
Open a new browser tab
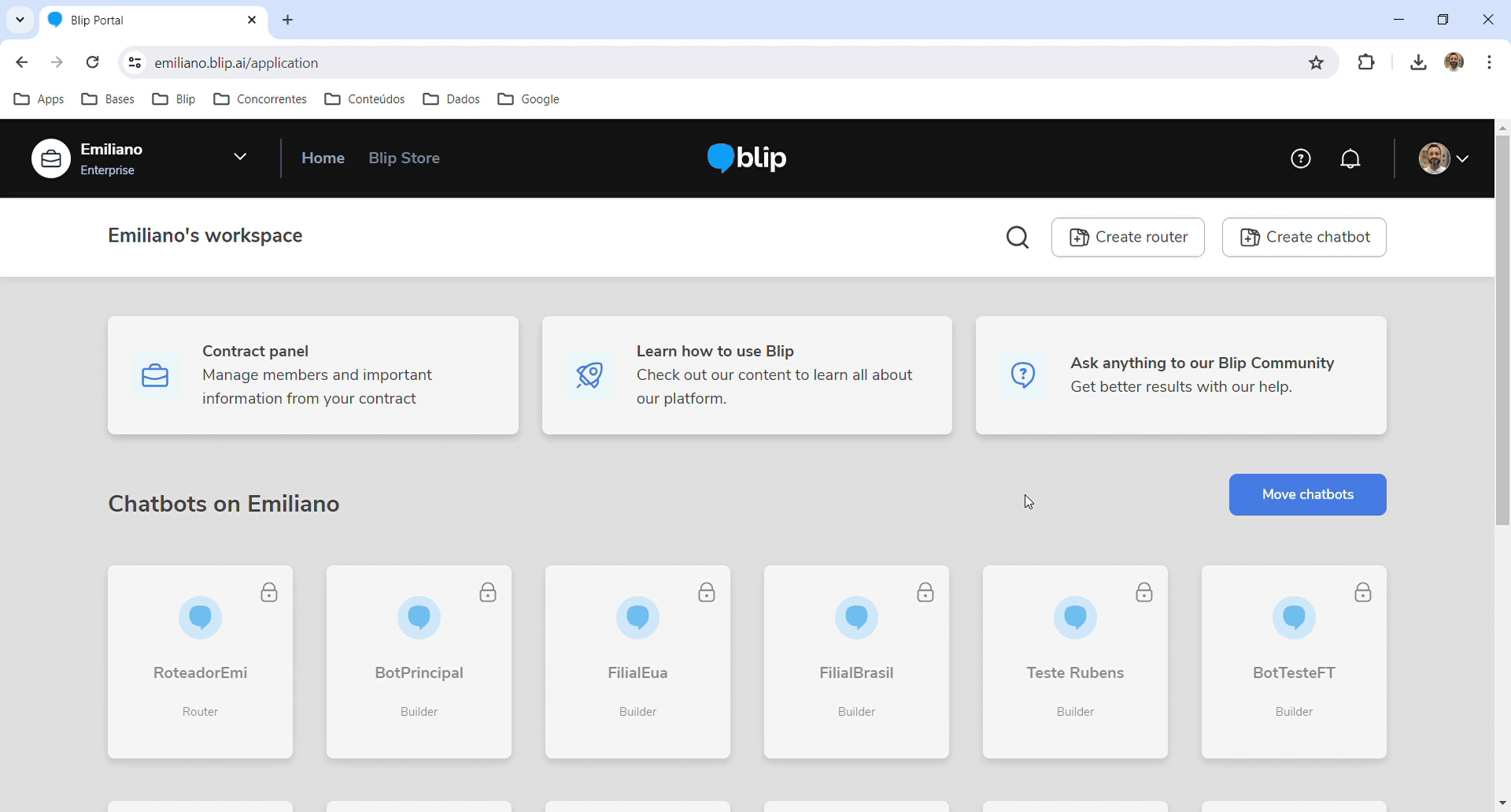click(288, 20)
